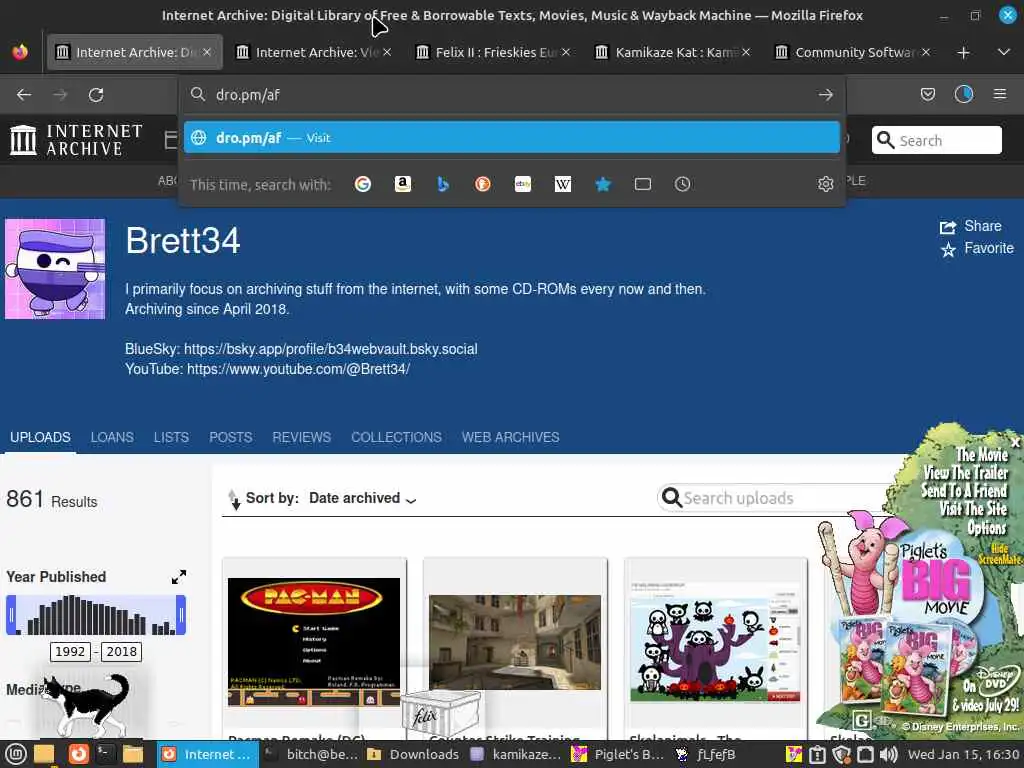The width and height of the screenshot is (1024, 768).
Task: Favorite the Brett34 profile
Action: click(x=977, y=248)
